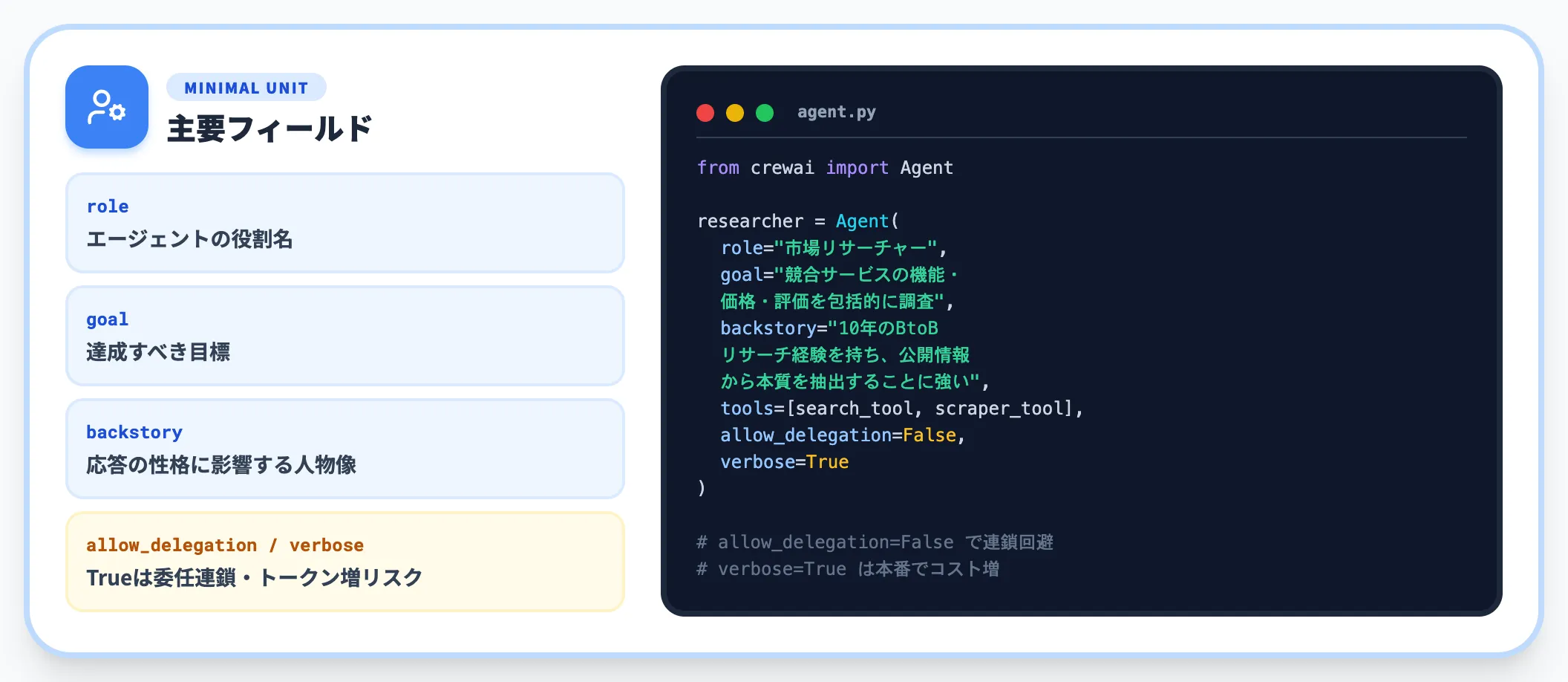Click the comment about verbose=True cost
The height and width of the screenshot is (682, 1568).
(x=848, y=569)
